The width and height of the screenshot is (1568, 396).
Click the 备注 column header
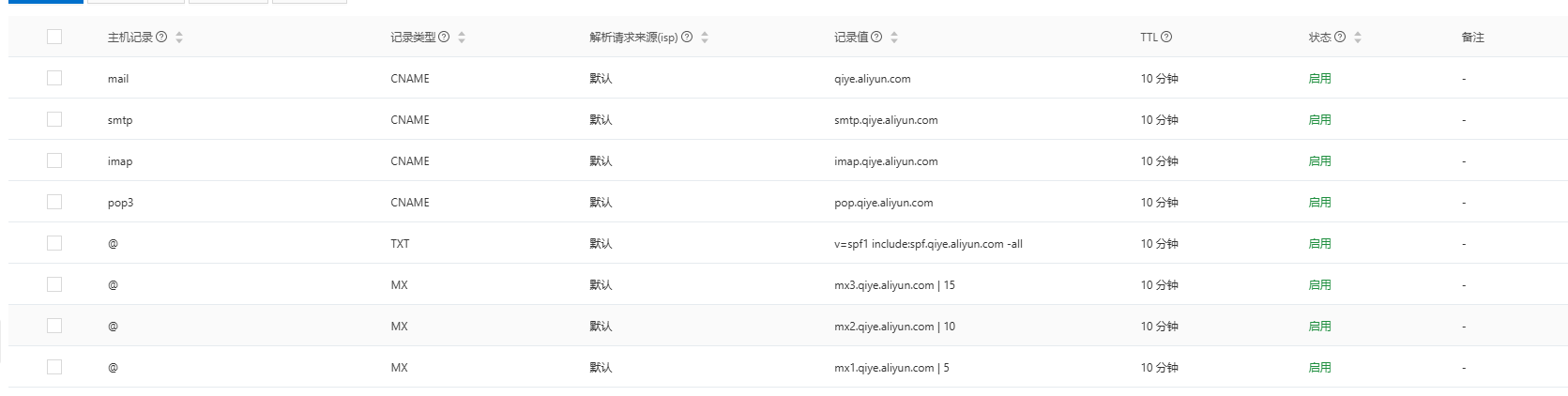[1472, 38]
